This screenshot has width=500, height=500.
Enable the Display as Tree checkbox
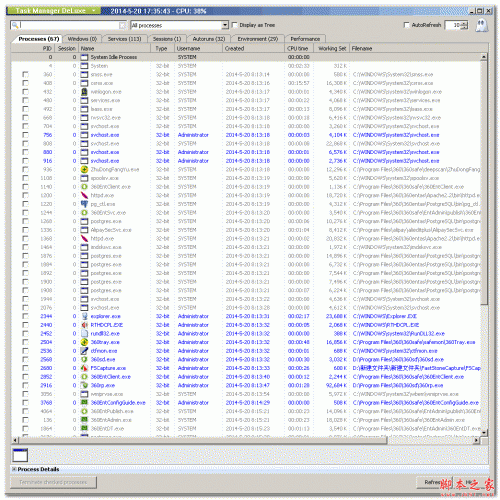[235, 25]
